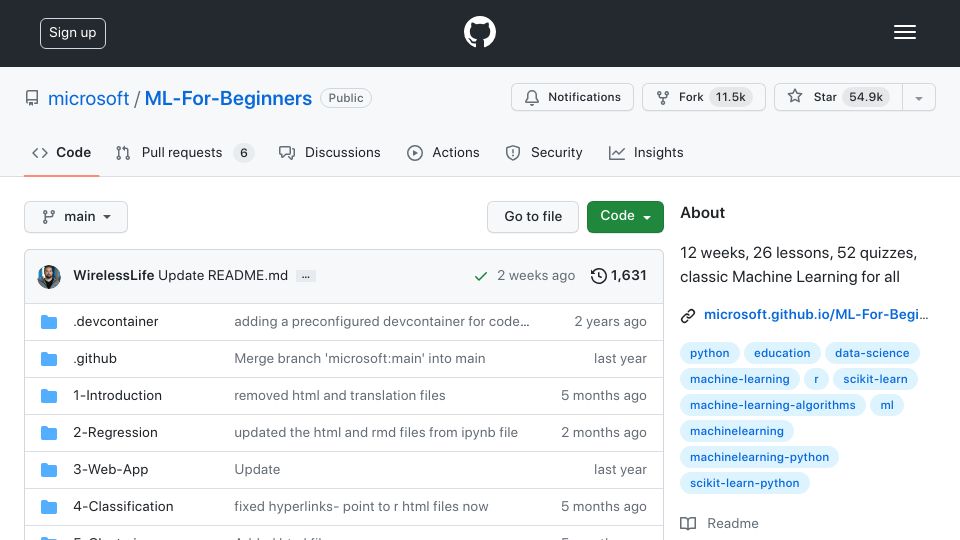Click the link chain icon in About
Screen dimensions: 960x540
[x=688, y=316]
